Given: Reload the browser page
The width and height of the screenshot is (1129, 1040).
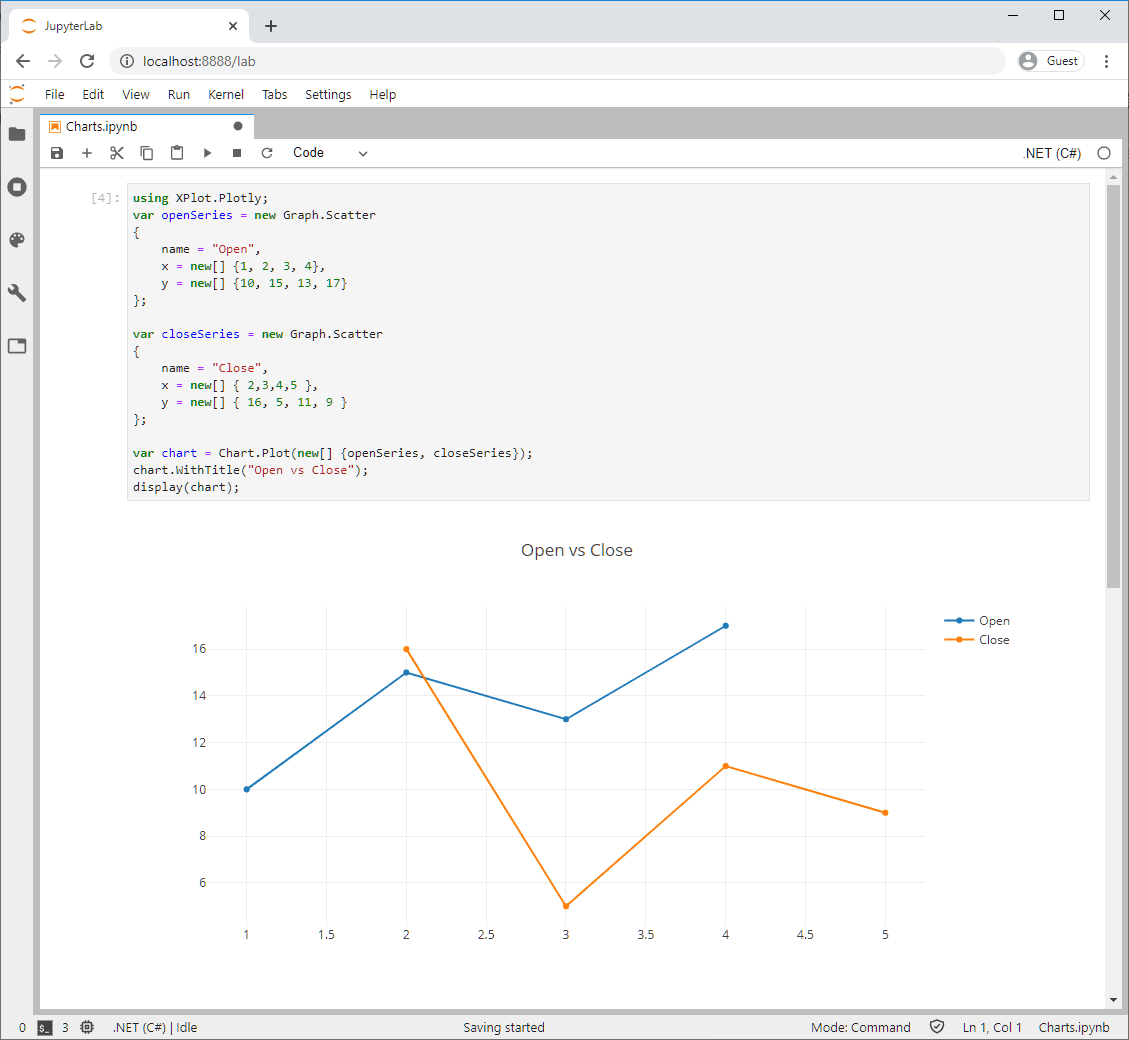Looking at the screenshot, I should (x=87, y=61).
